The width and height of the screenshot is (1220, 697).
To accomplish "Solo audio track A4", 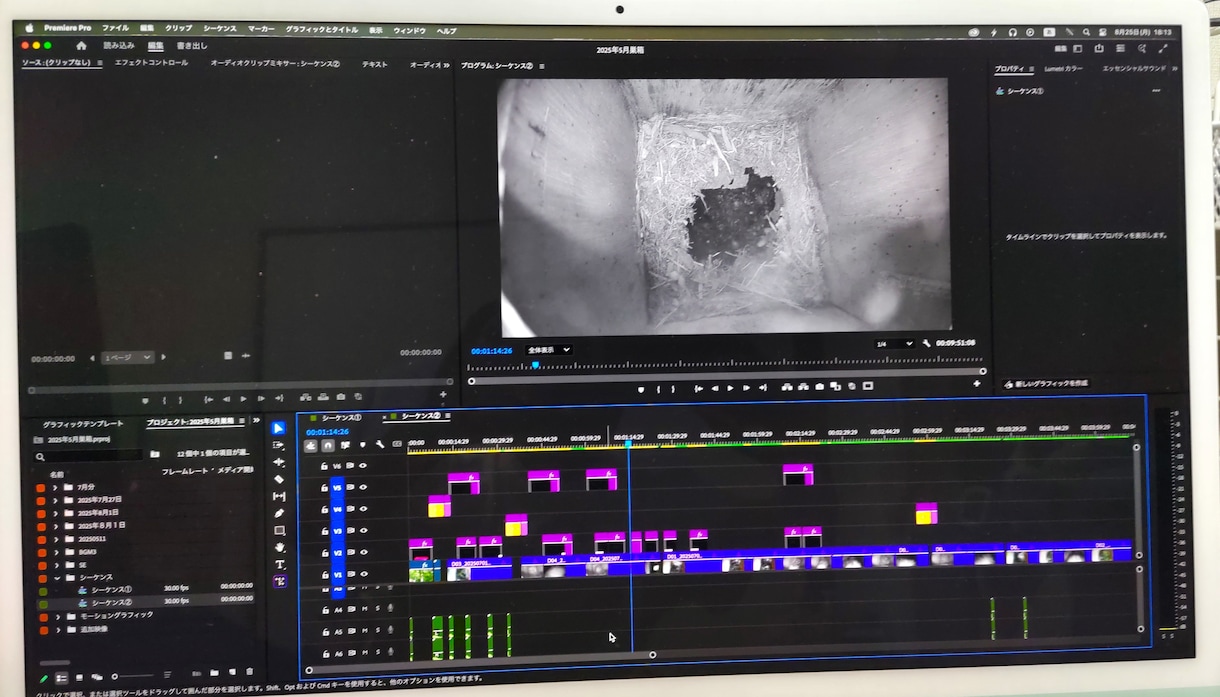I will point(377,609).
